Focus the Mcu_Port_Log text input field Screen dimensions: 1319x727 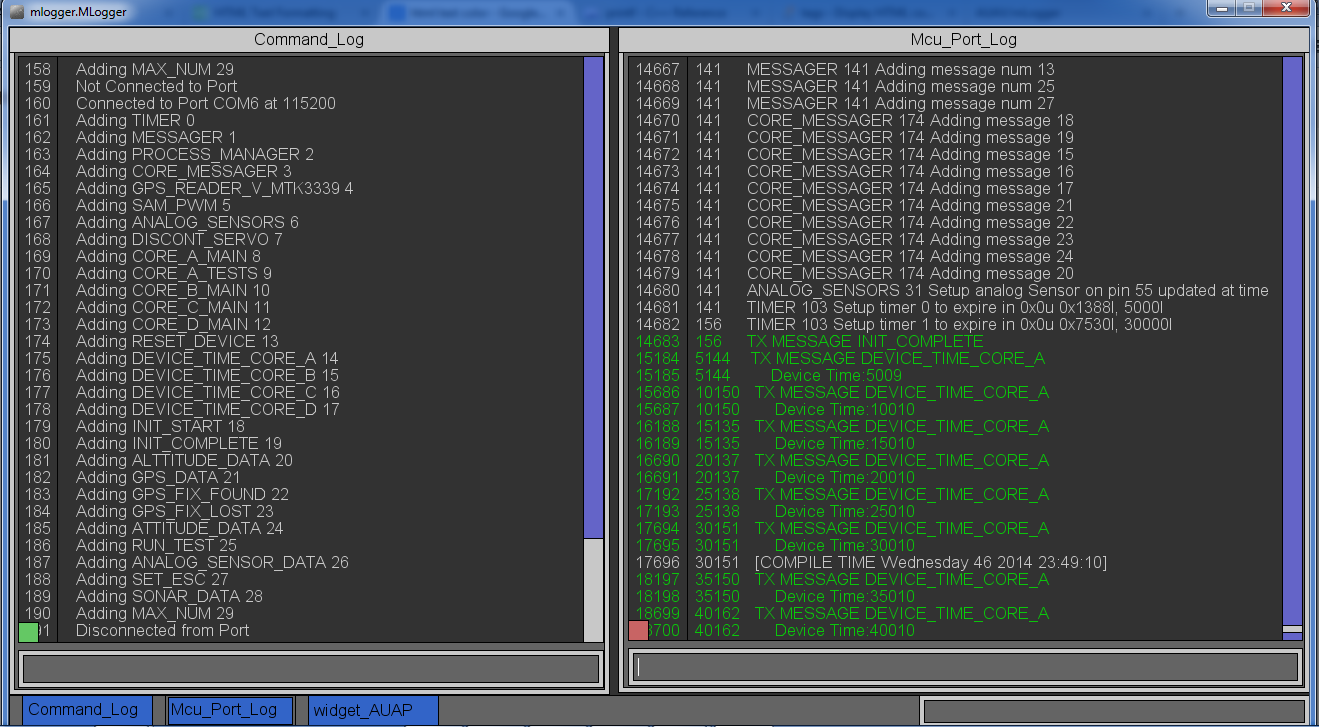965,667
